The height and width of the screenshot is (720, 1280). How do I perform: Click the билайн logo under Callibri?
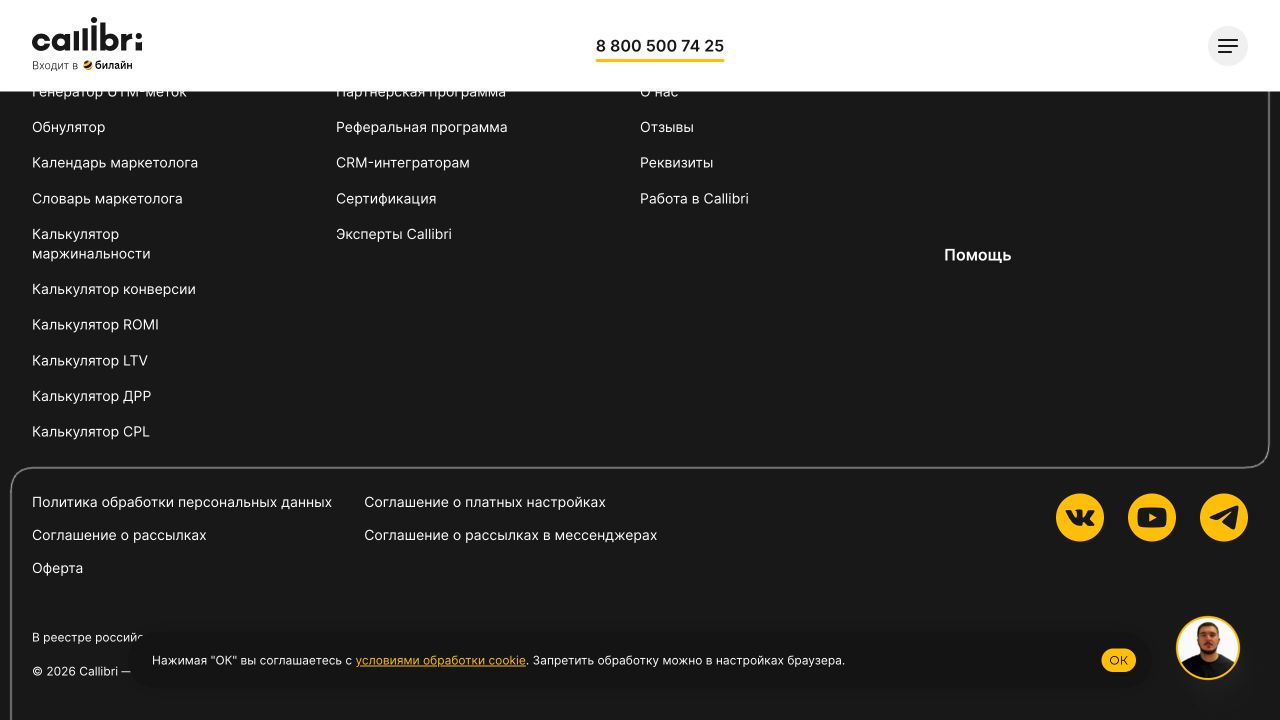(x=108, y=65)
